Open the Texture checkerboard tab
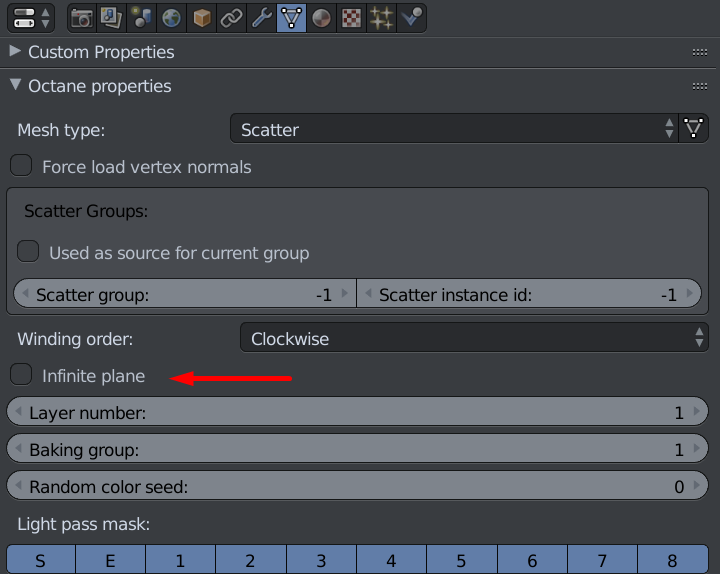Image resolution: width=720 pixels, height=574 pixels. click(351, 17)
